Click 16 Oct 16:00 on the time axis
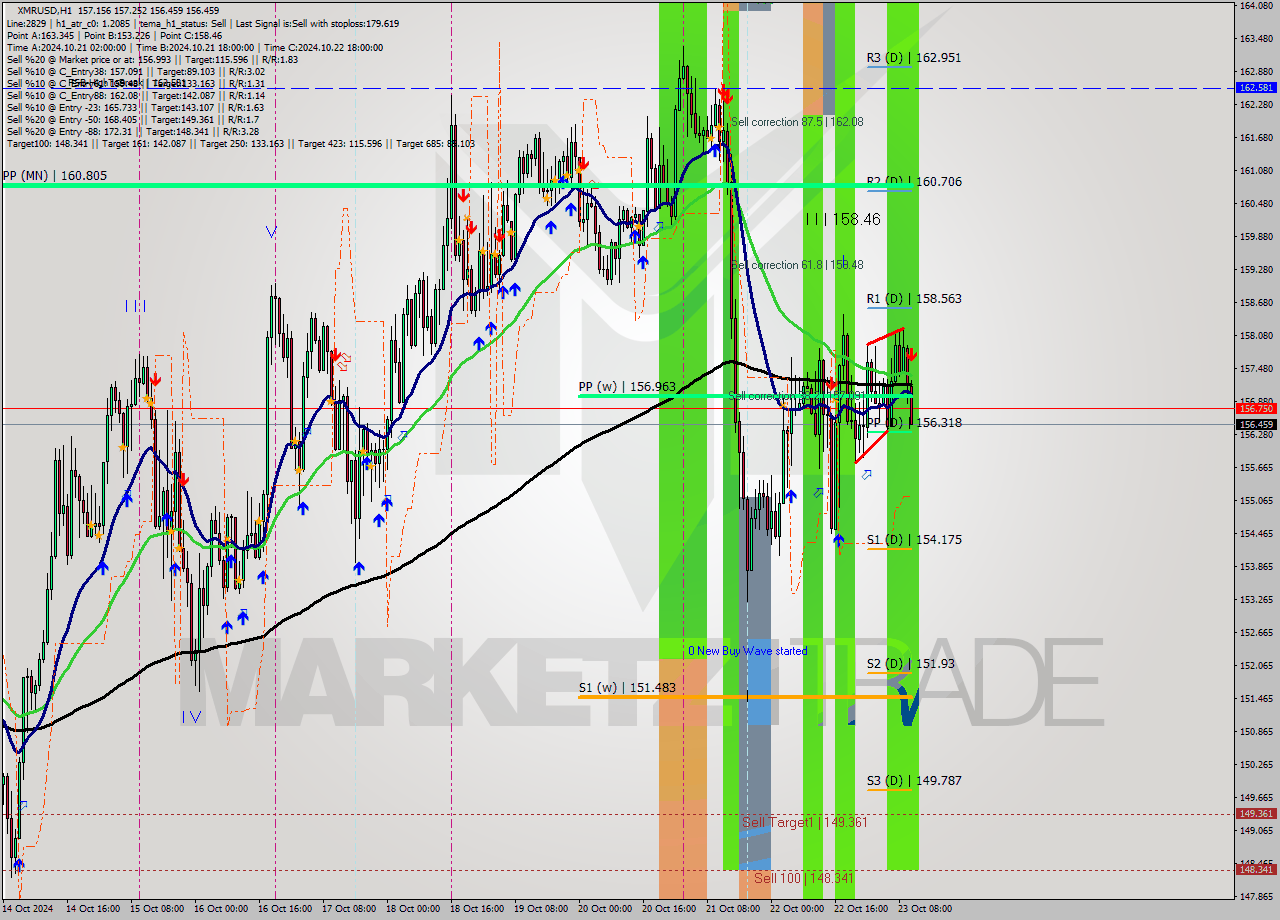Screen dimensions: 1280x920 (286, 910)
